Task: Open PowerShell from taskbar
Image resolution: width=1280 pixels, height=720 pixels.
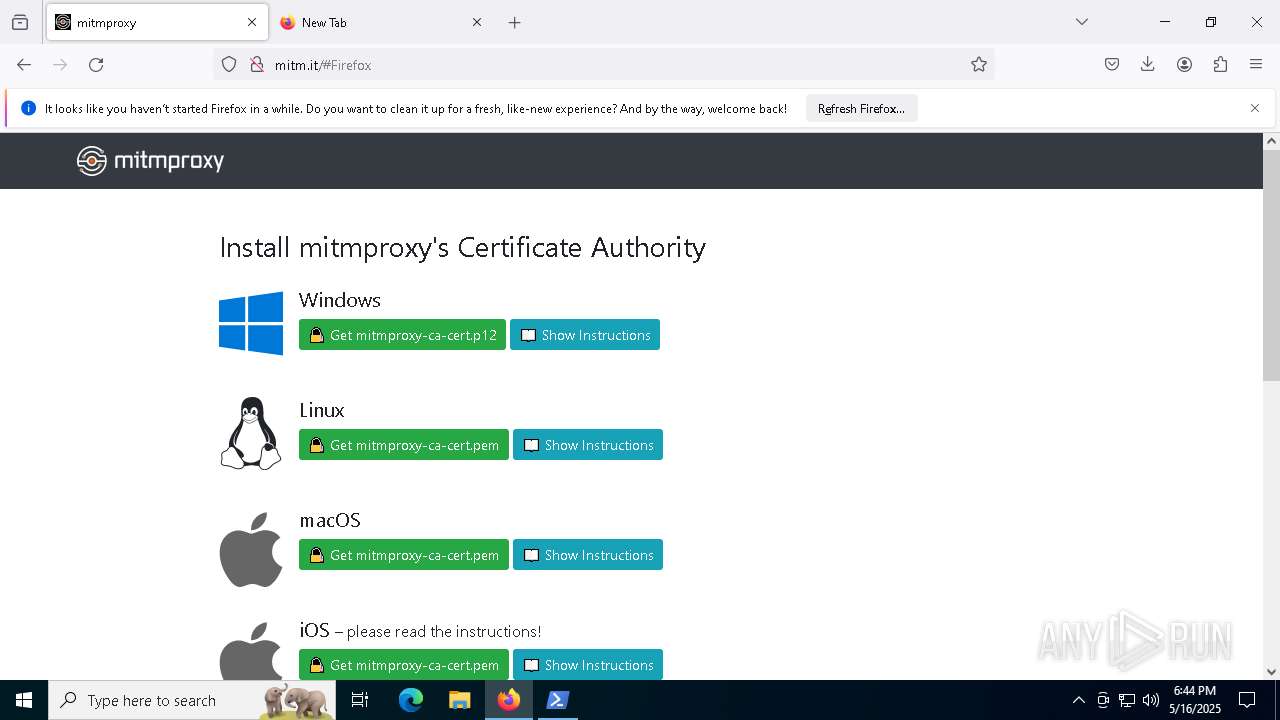Action: (557, 700)
